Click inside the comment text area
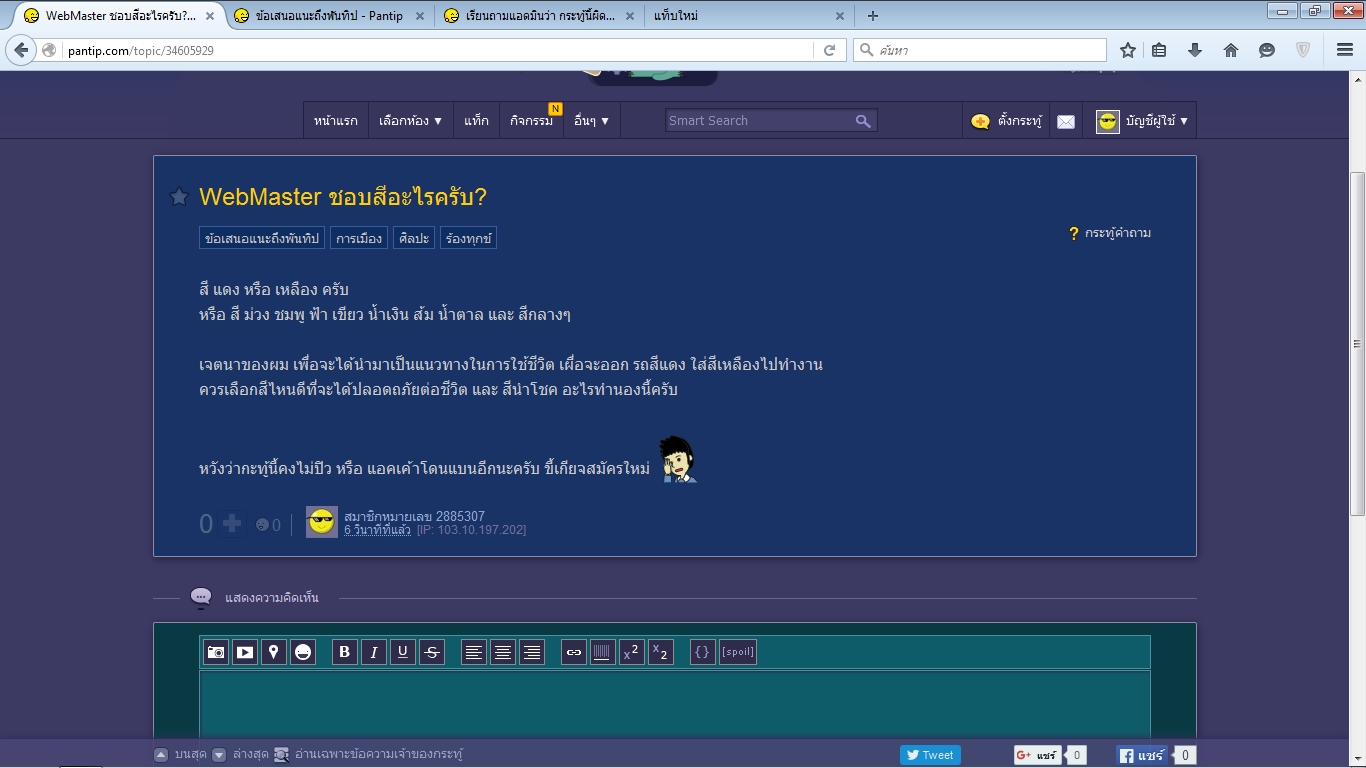 pos(675,704)
